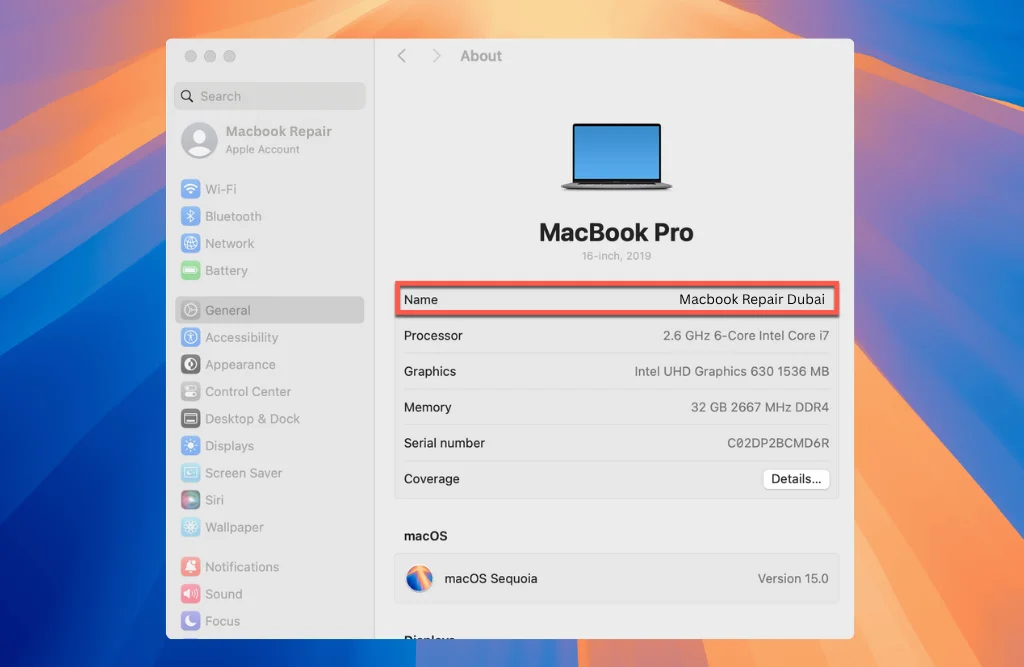Screen dimensions: 1024x667
Task: Select Focus label in sidebar
Action: pos(222,621)
